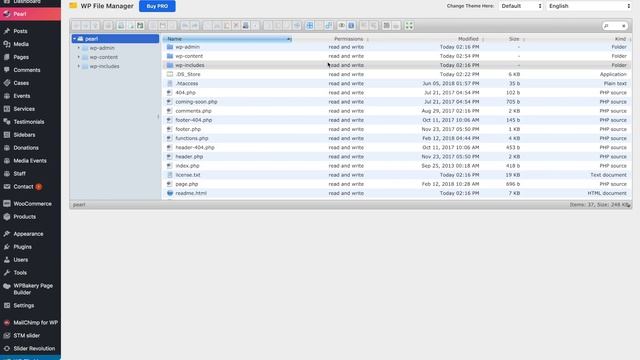Sort by the Kind column header
The width and height of the screenshot is (640, 360).
pyautogui.click(x=620, y=39)
